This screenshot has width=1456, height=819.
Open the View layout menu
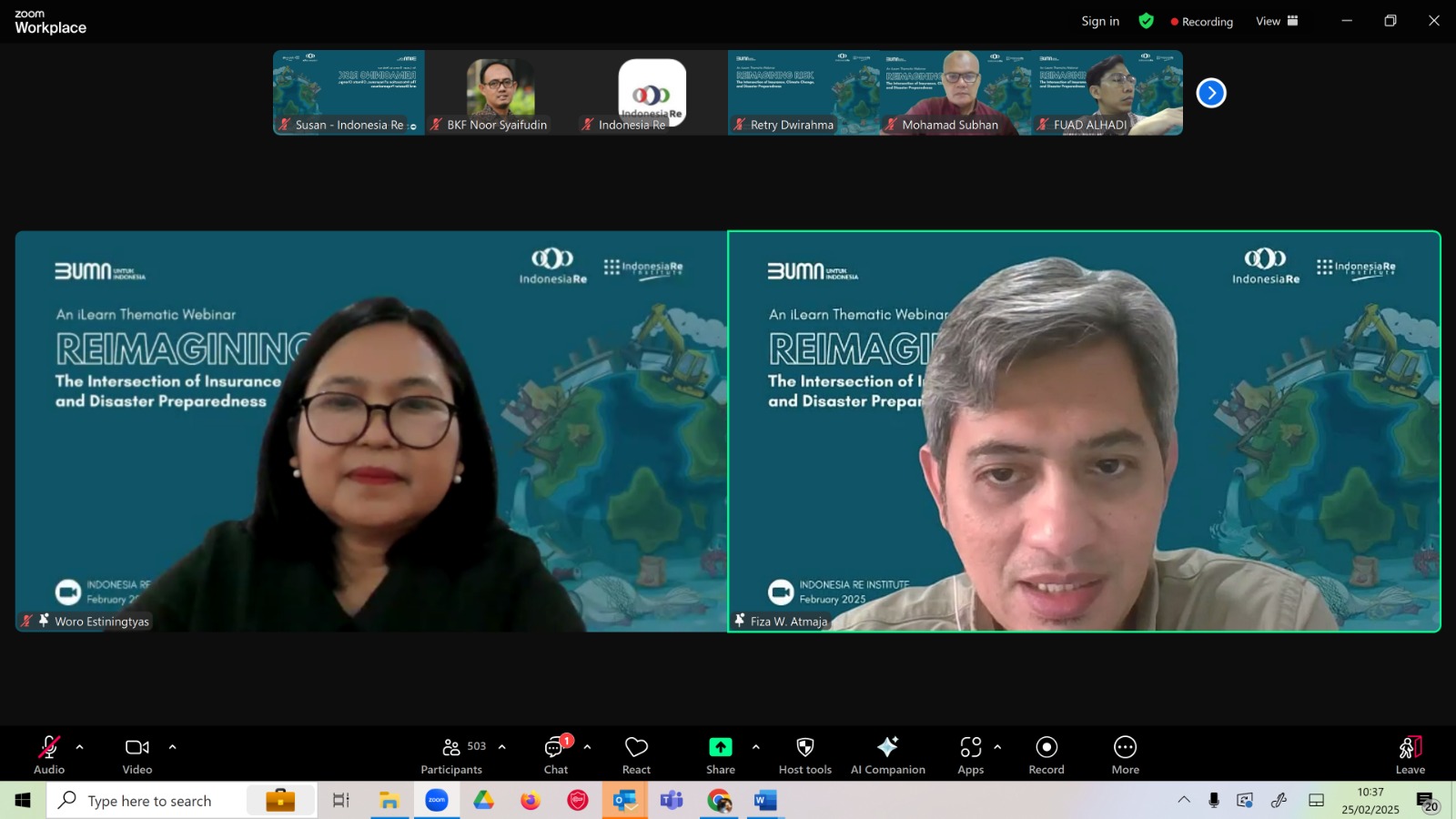[1277, 21]
